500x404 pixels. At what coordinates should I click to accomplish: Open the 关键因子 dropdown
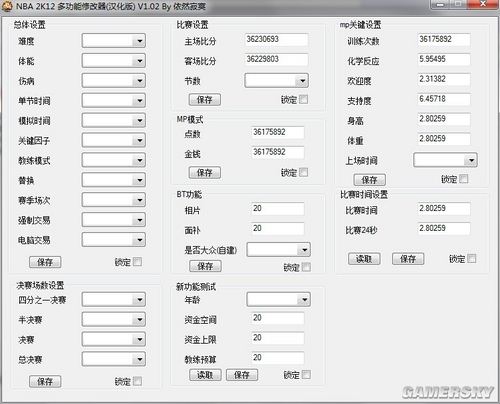point(114,140)
